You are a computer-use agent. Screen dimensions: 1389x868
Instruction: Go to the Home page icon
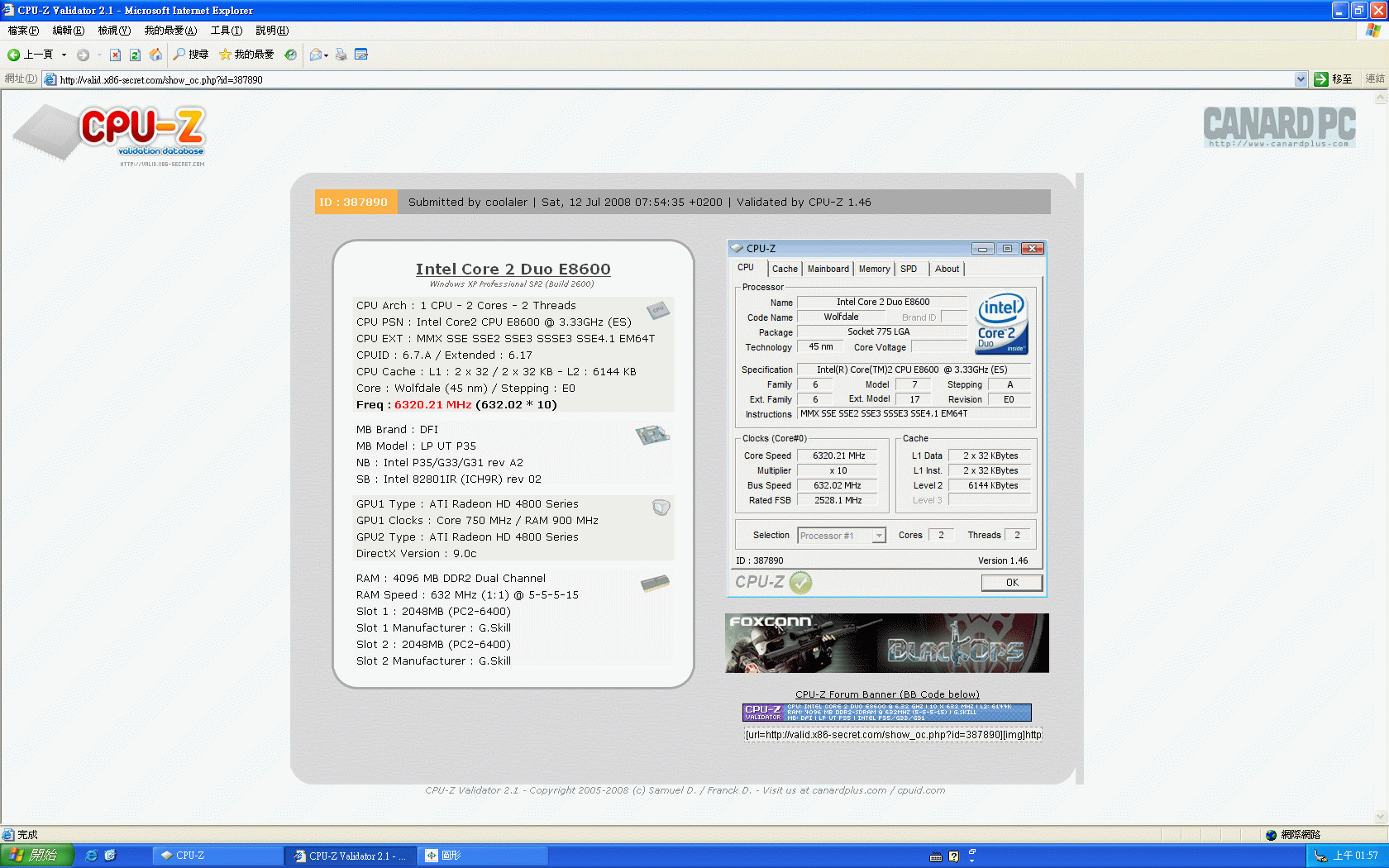pyautogui.click(x=155, y=55)
